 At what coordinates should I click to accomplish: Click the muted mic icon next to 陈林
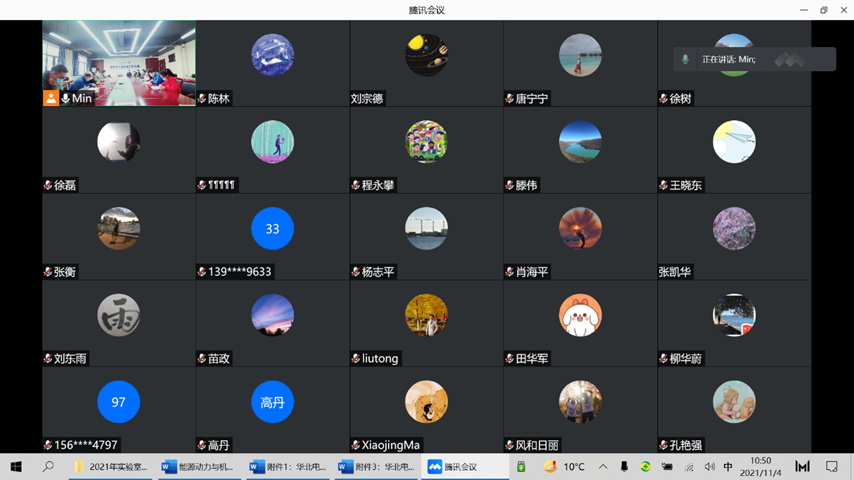point(202,99)
